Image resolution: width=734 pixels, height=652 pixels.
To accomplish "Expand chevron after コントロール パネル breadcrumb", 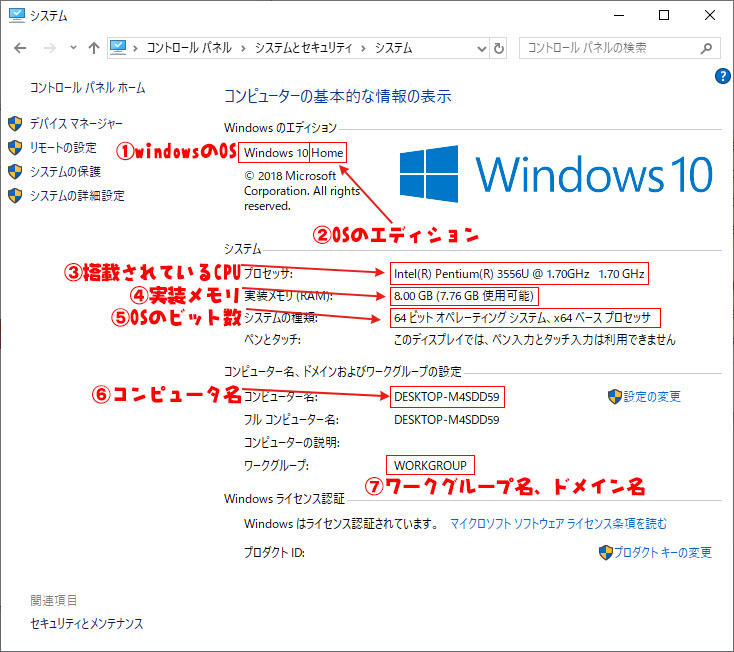I will click(x=243, y=48).
